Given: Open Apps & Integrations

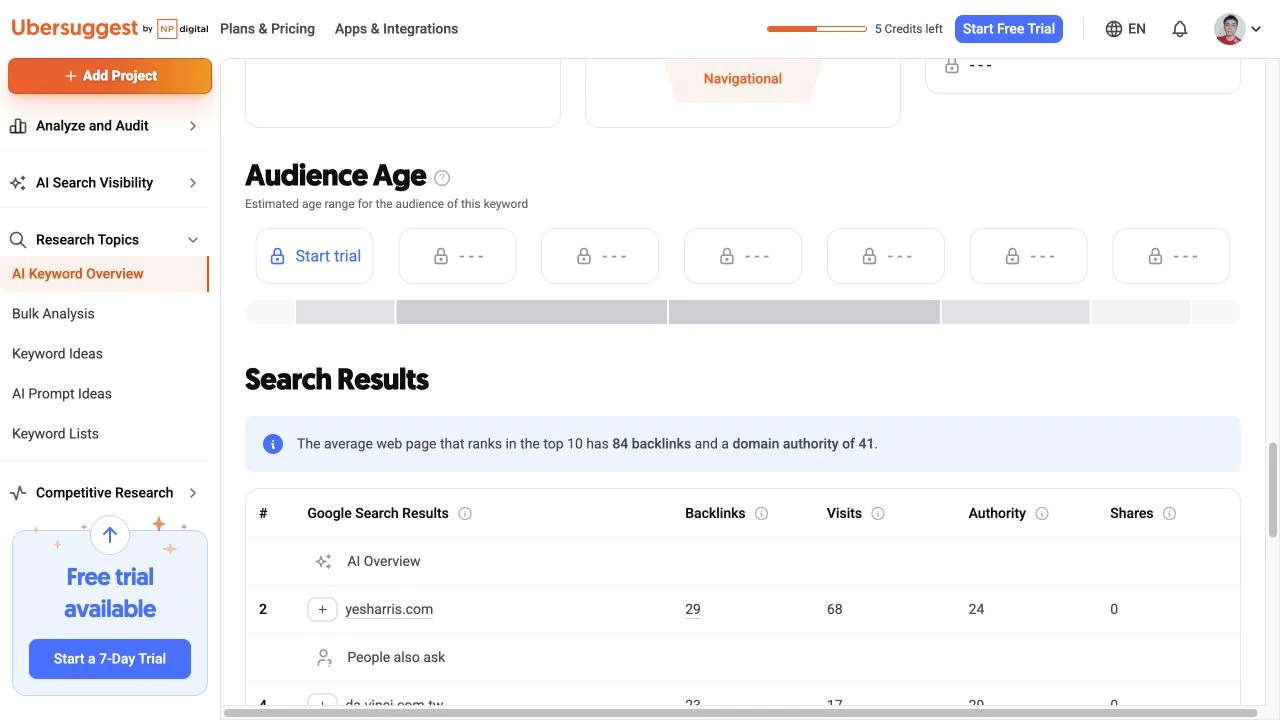Looking at the screenshot, I should tap(396, 29).
